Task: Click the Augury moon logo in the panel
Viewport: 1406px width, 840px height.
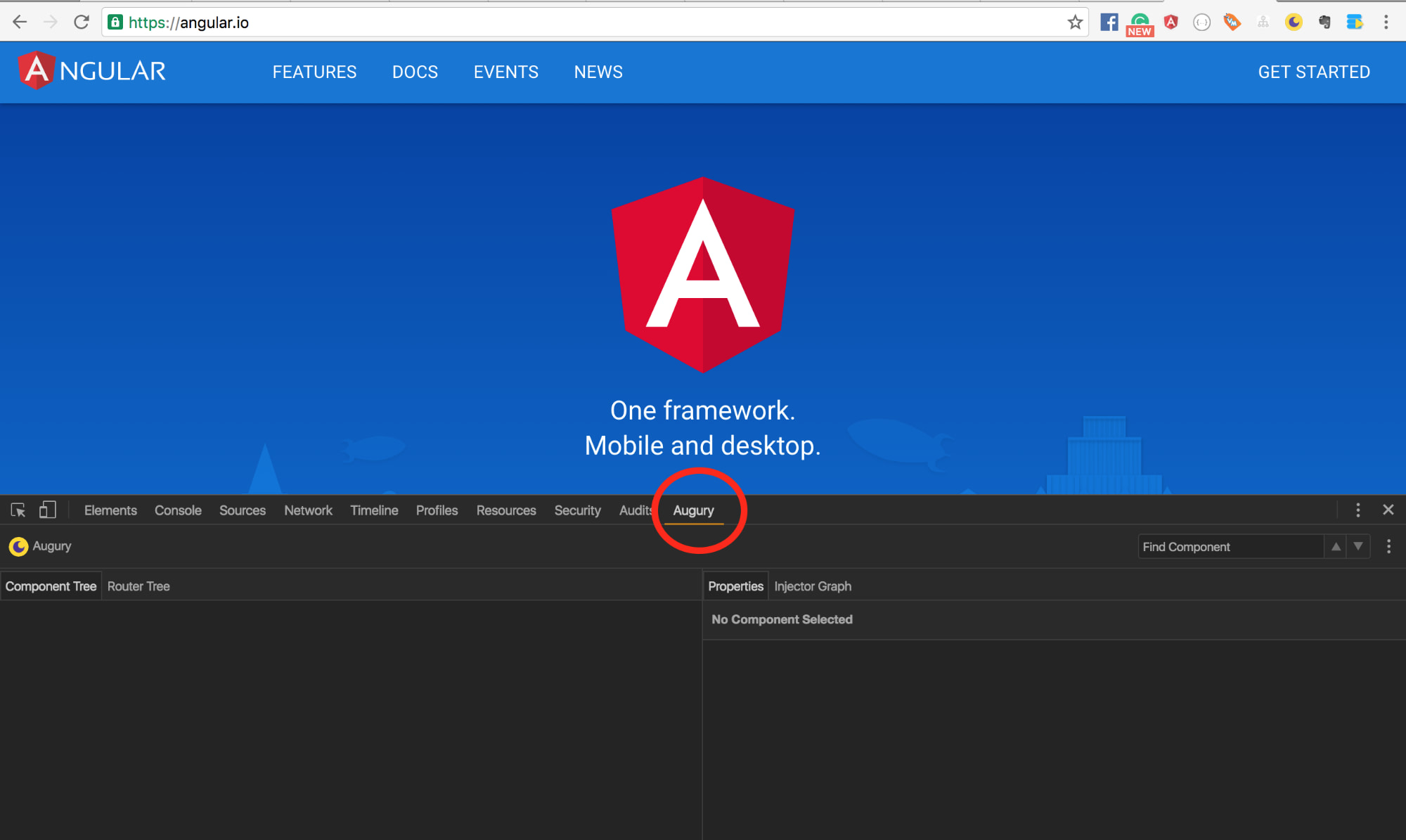Action: [x=18, y=546]
